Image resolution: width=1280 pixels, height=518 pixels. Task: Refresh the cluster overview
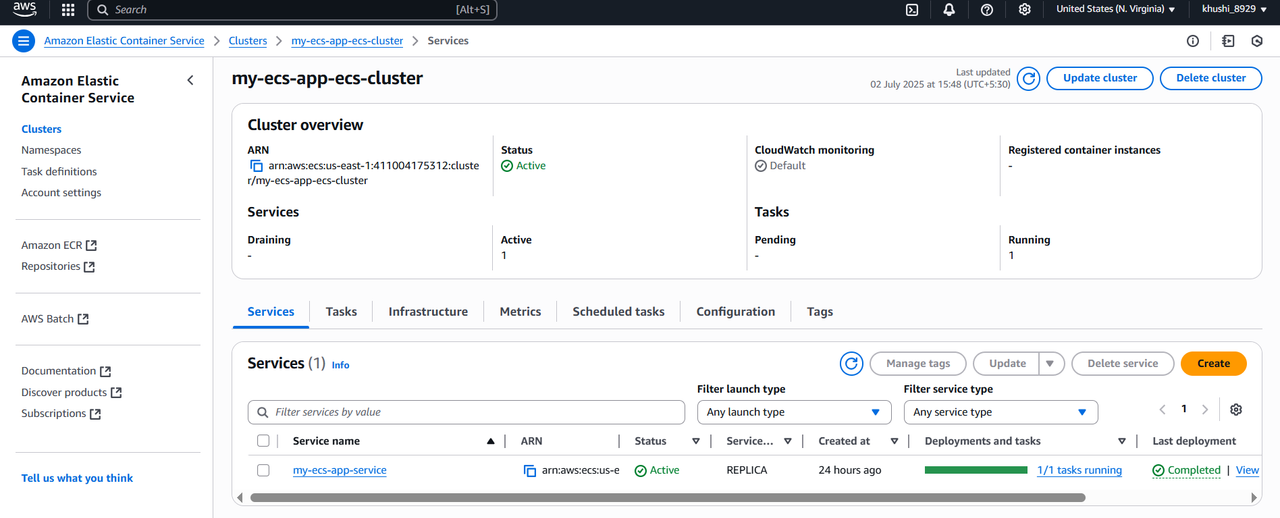[1028, 78]
